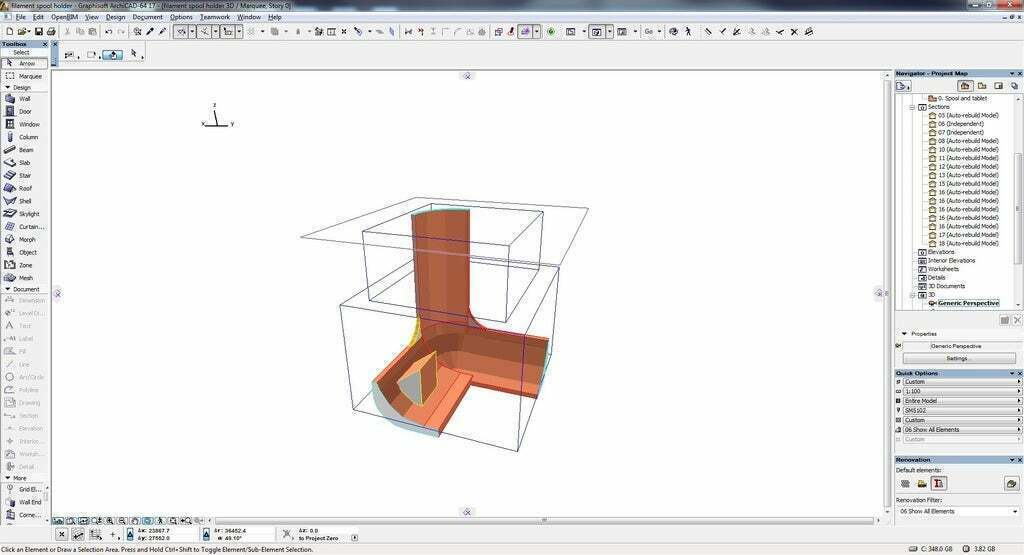Select the Curtain Wall tool
1024x555 pixels.
pos(24,227)
